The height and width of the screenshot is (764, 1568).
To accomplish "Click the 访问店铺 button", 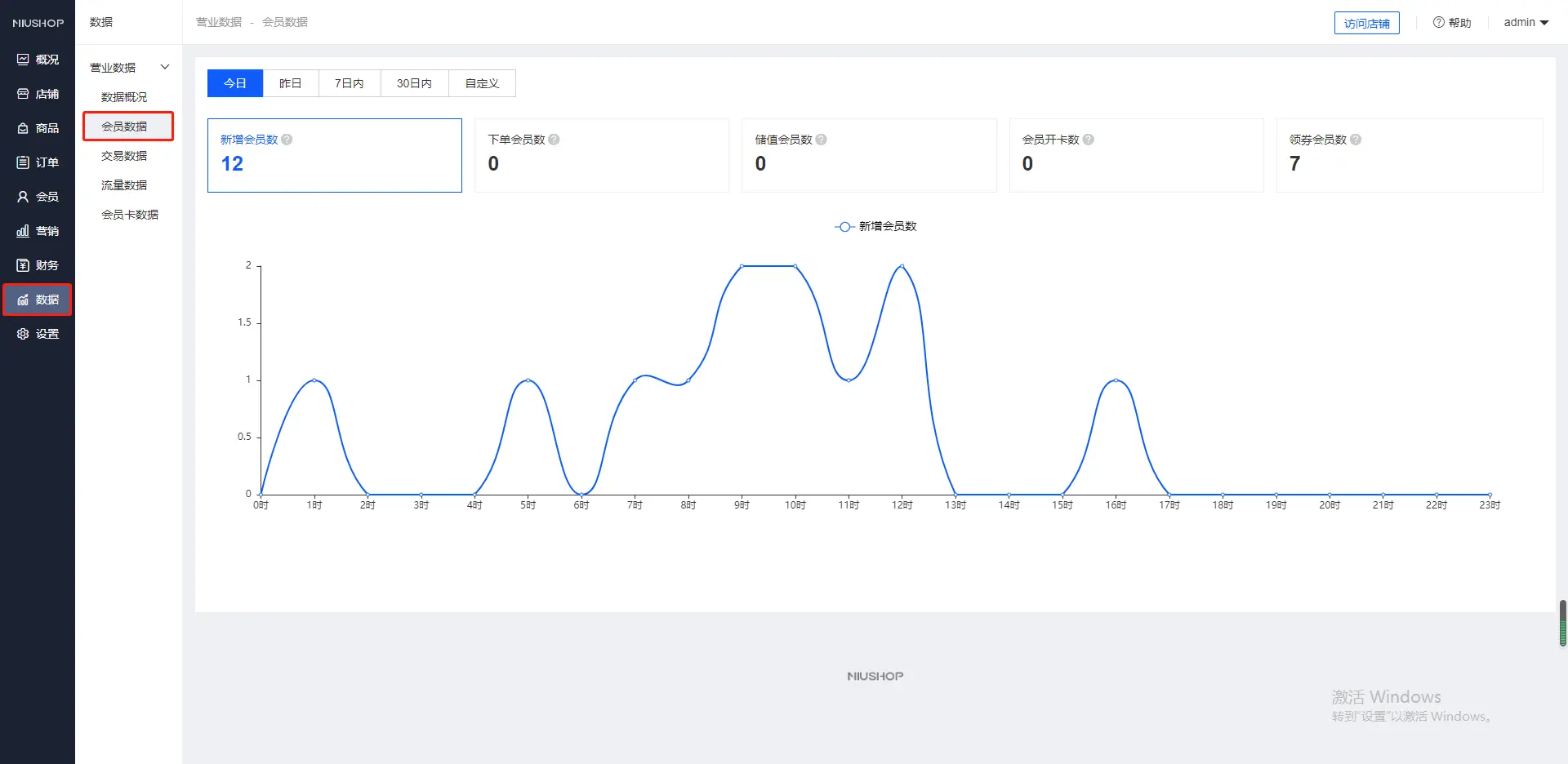I will (x=1366, y=23).
